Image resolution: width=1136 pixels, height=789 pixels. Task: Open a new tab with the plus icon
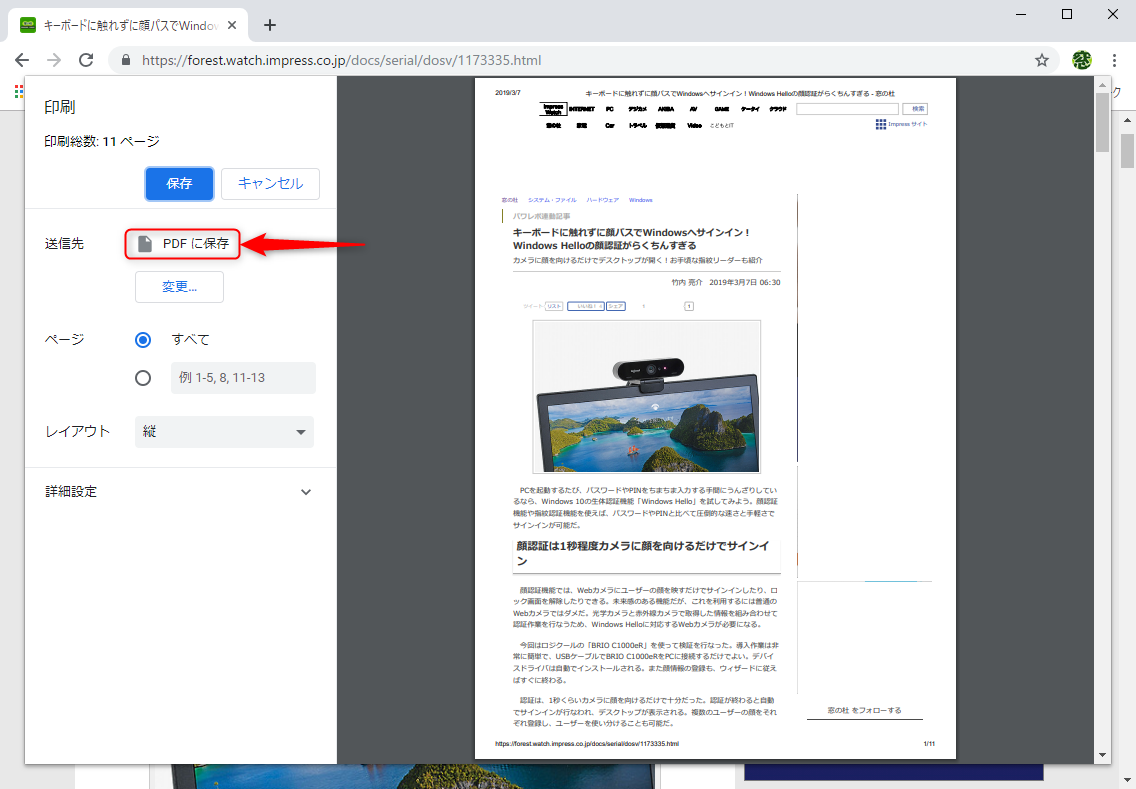coord(269,25)
